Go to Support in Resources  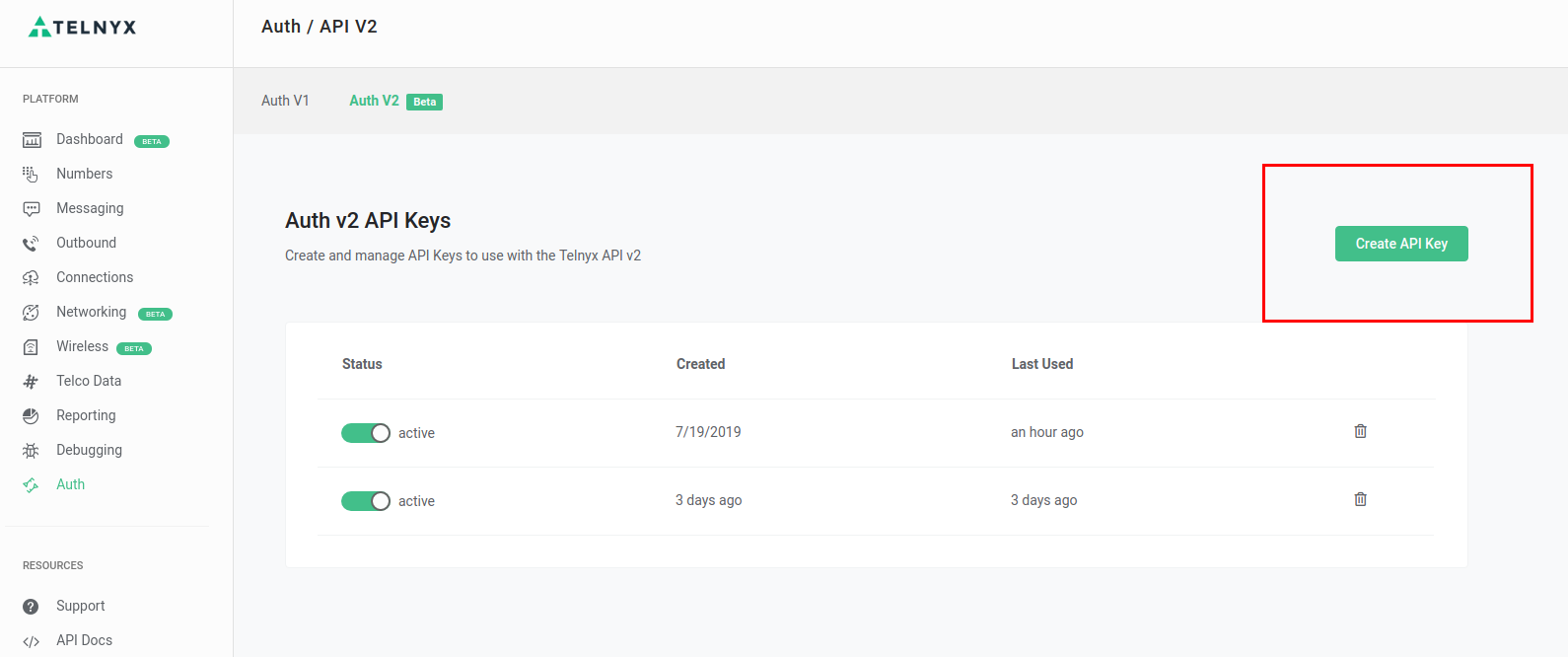tap(80, 606)
